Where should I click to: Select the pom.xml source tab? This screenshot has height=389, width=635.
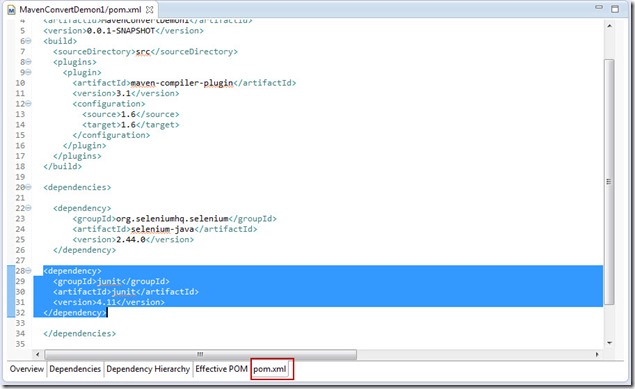(x=270, y=369)
